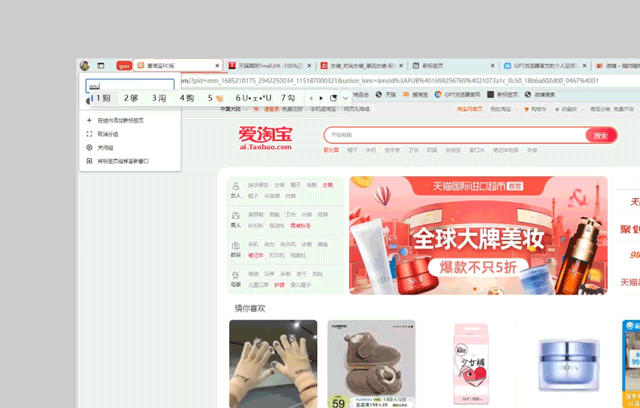Close the 爱淘宝PC版 tab

217,65
